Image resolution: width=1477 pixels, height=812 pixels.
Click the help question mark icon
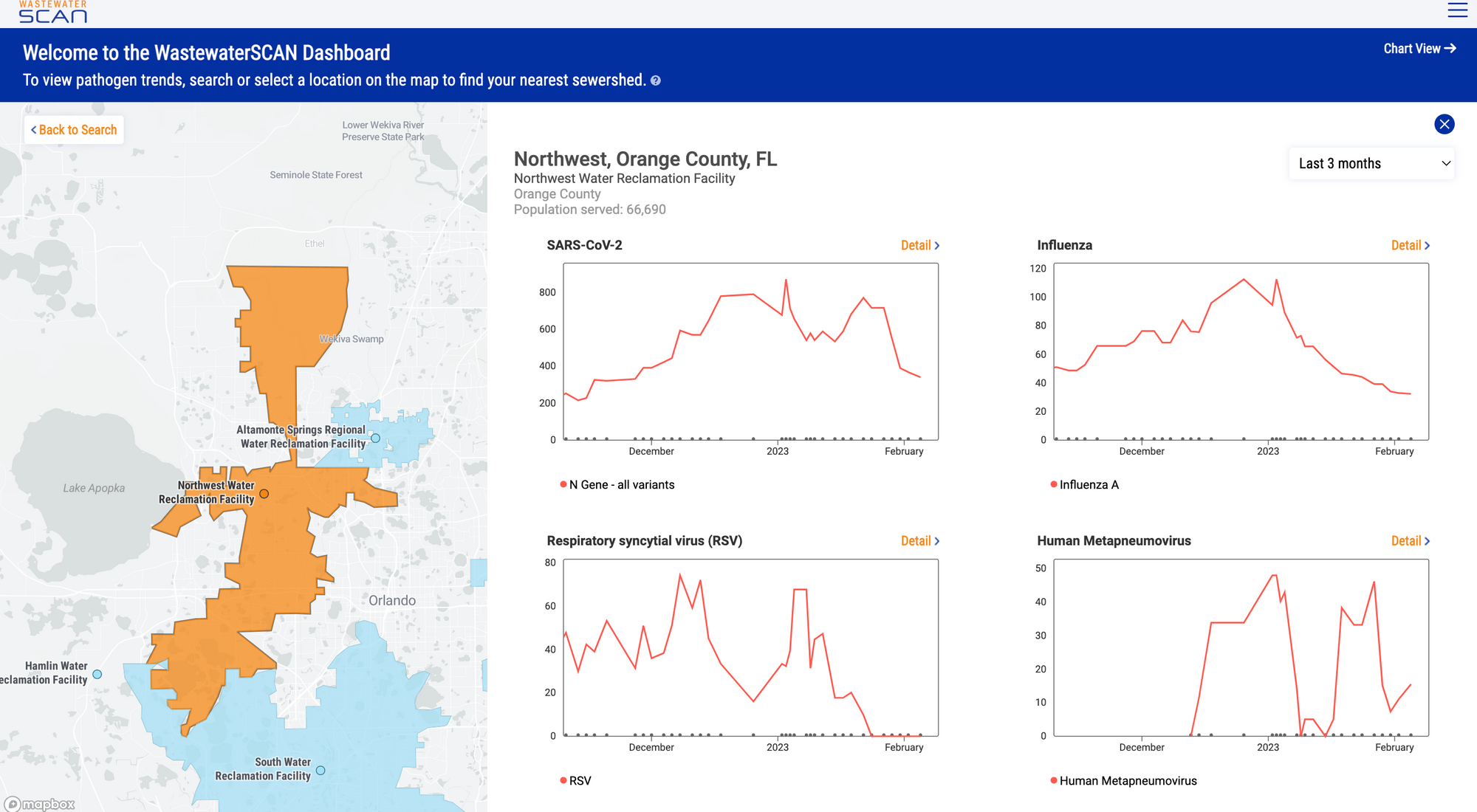point(656,80)
